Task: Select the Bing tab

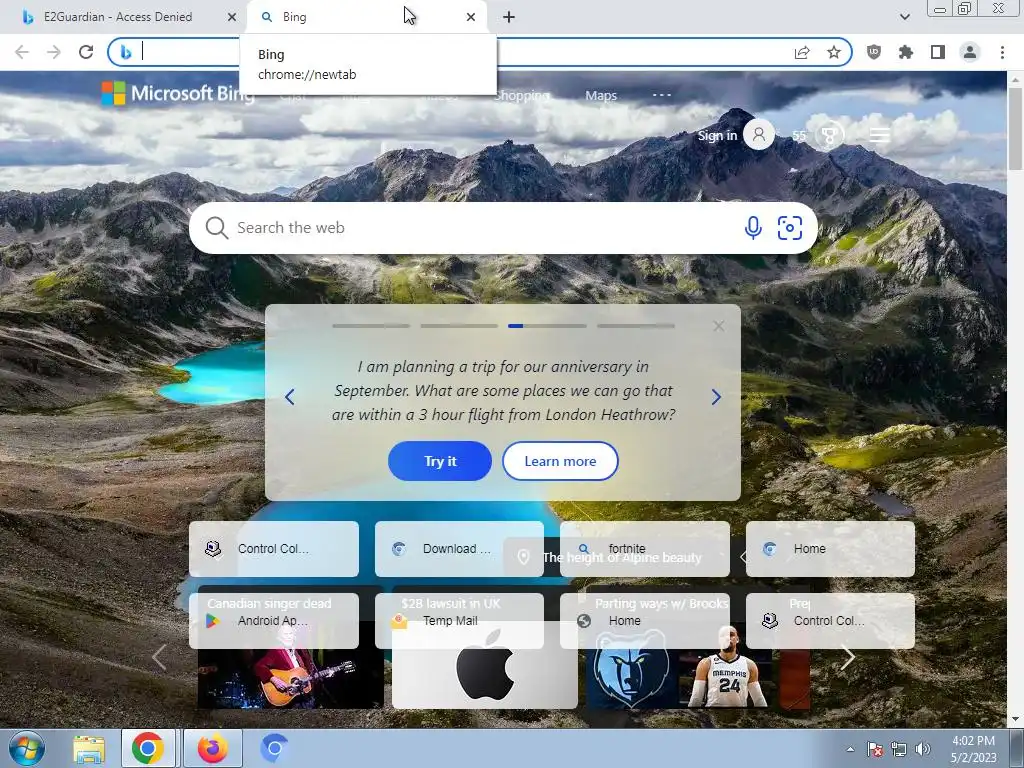Action: pos(366,17)
